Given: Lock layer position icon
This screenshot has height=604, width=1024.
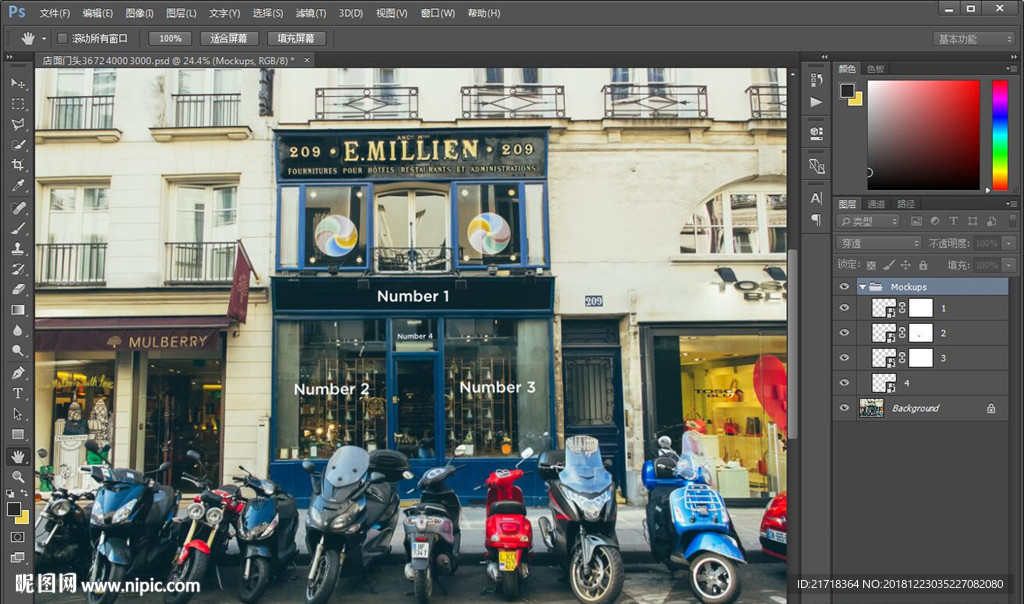Looking at the screenshot, I should [x=906, y=265].
